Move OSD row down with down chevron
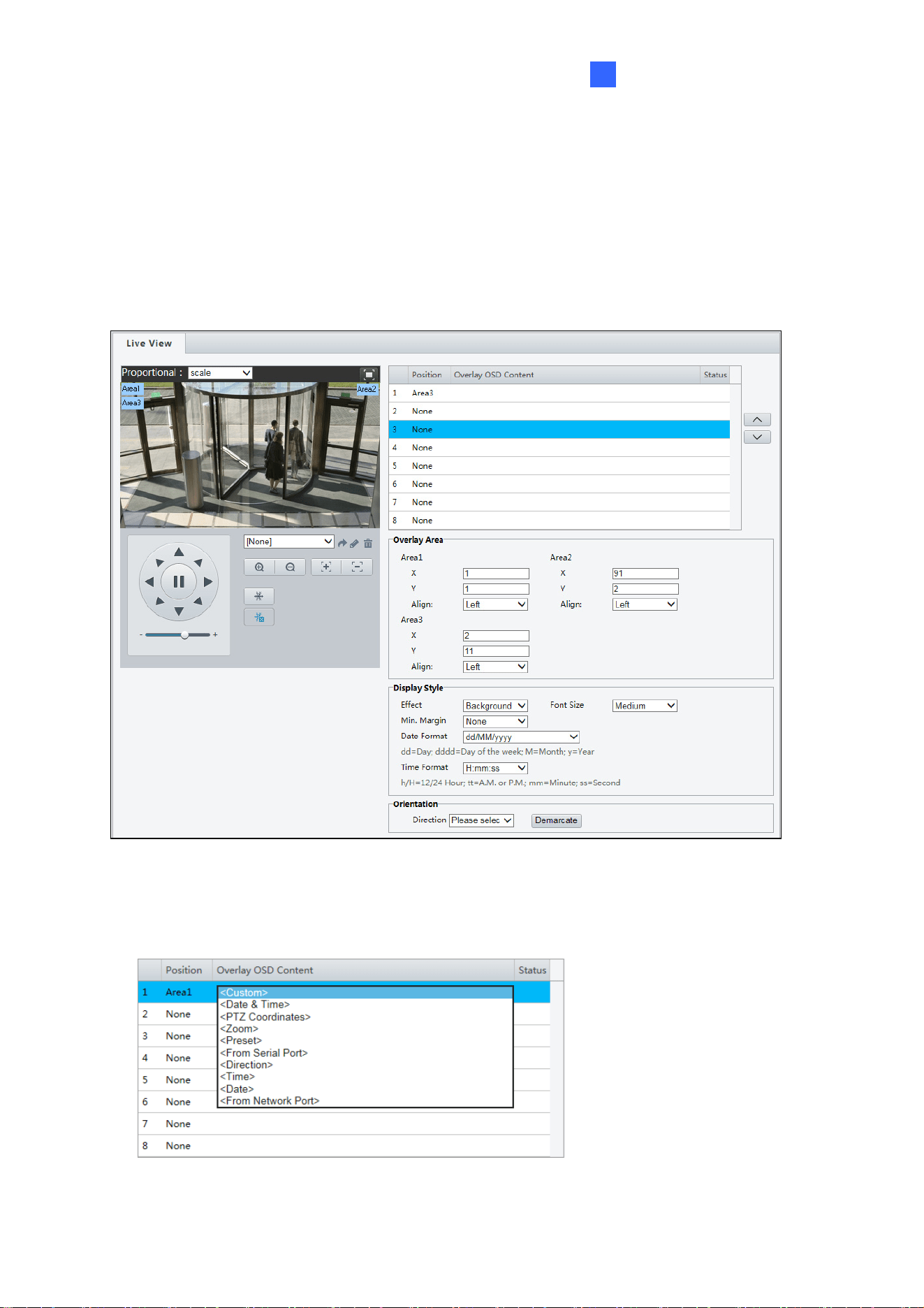The image size is (924, 1308). pyautogui.click(x=757, y=437)
